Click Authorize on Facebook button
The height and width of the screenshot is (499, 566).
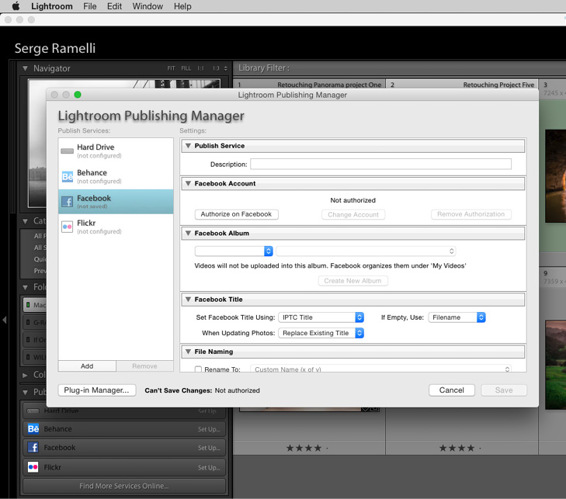(236, 214)
